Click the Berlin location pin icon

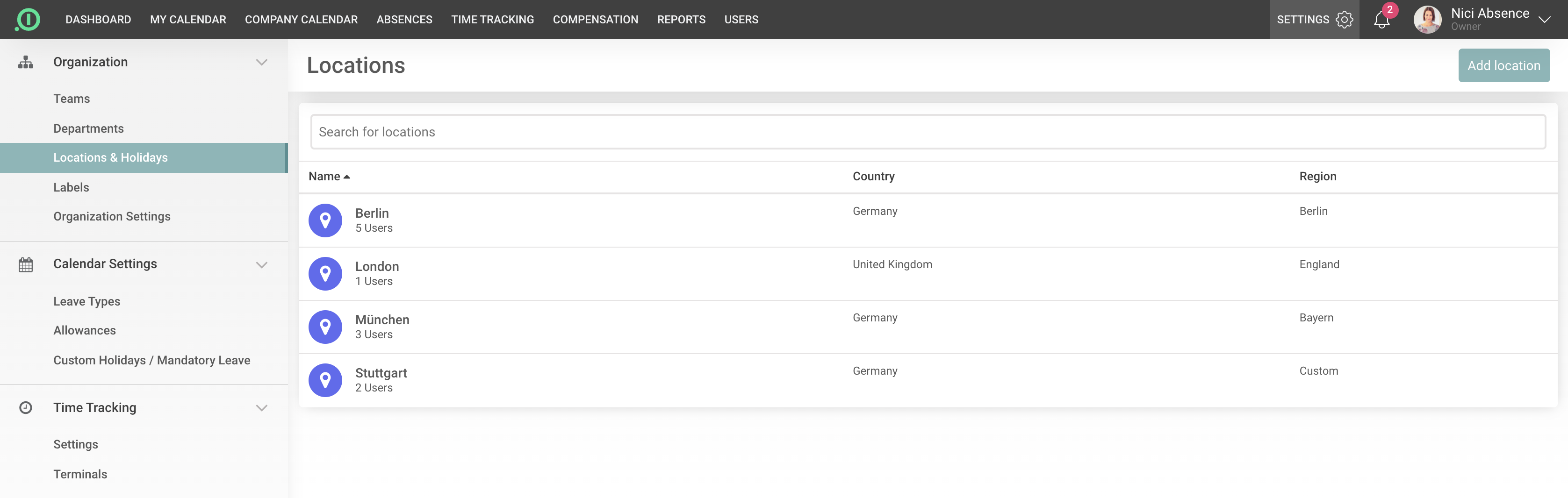[x=325, y=220]
